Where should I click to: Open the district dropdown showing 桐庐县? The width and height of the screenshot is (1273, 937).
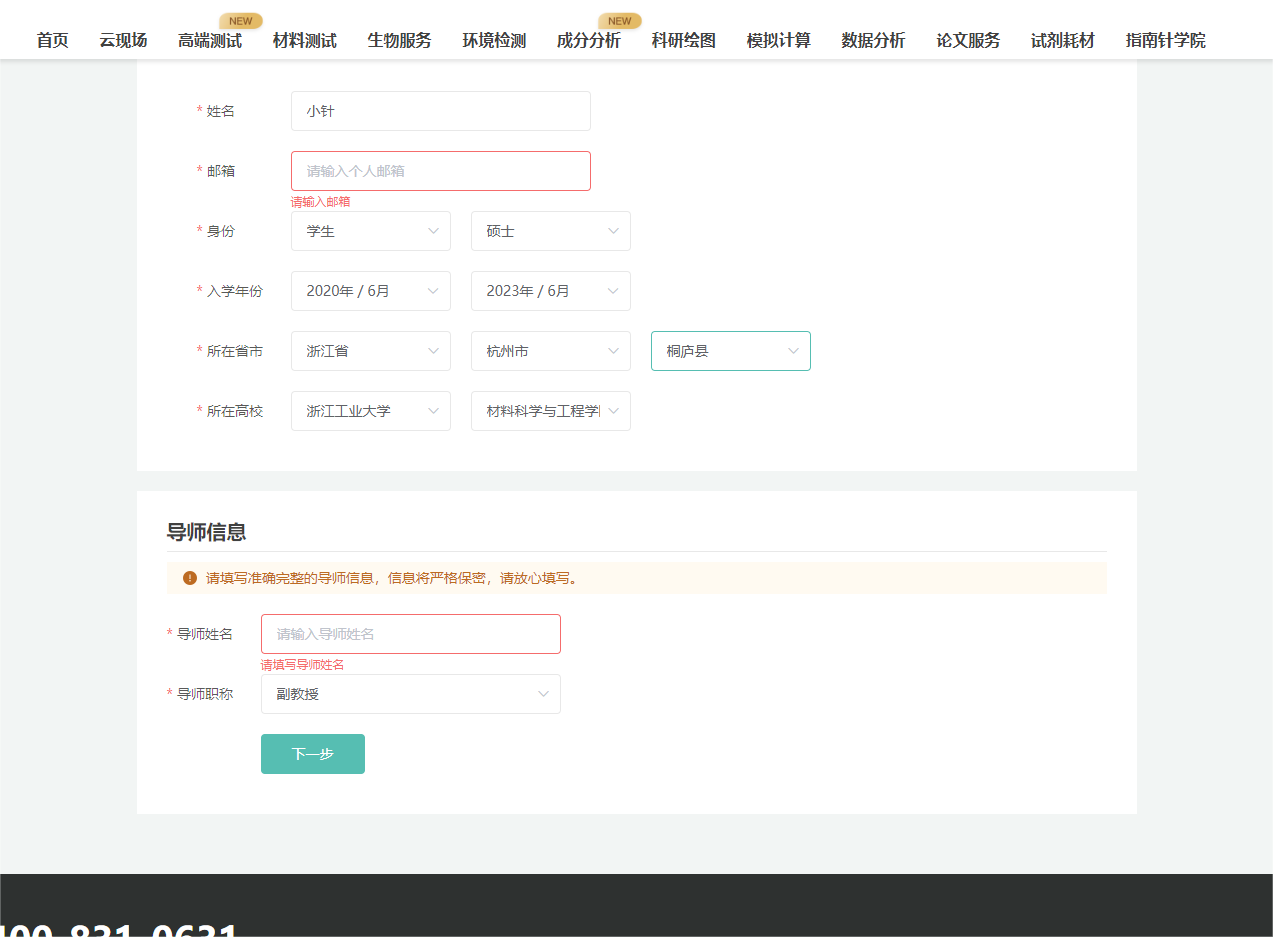coord(730,351)
